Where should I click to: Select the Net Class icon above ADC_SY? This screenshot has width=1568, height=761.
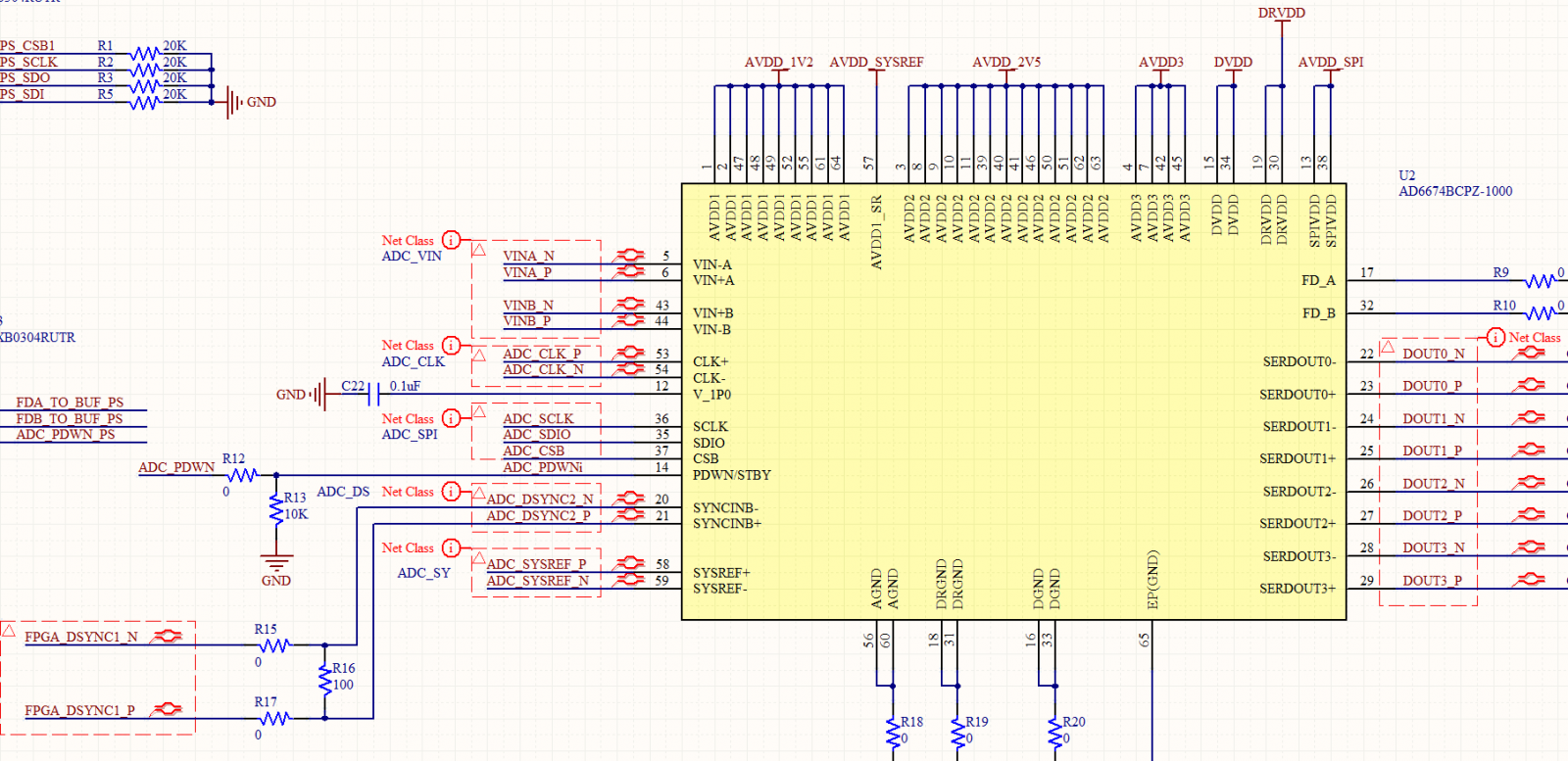point(451,547)
